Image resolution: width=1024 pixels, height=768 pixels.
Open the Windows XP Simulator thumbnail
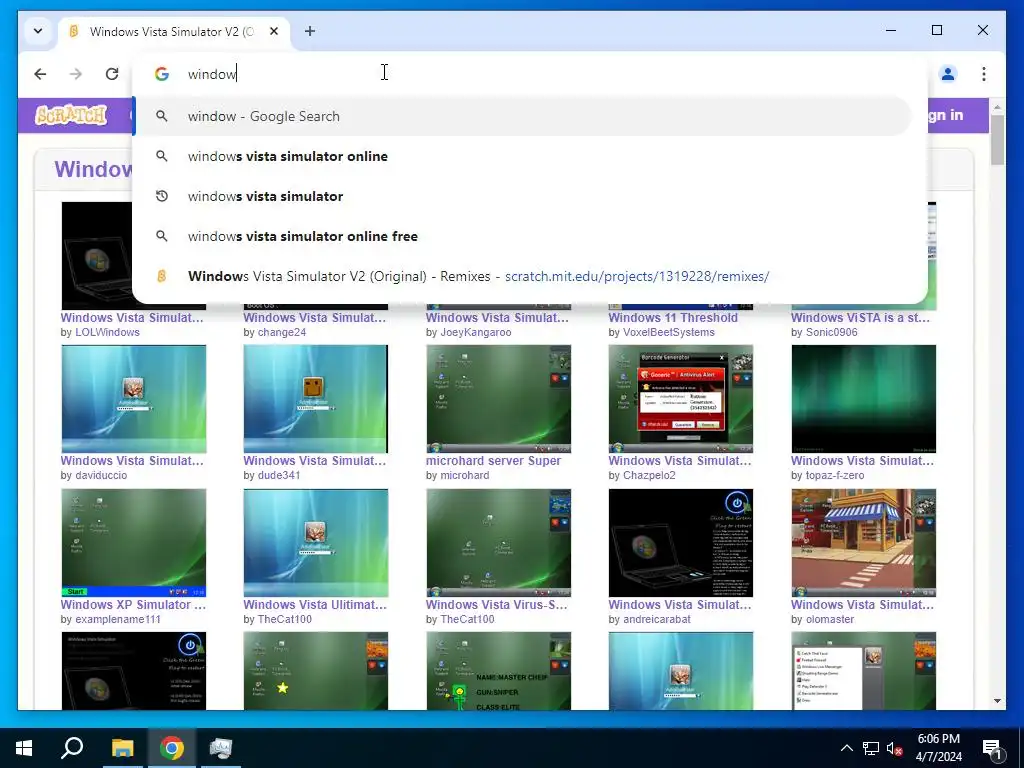pos(134,542)
